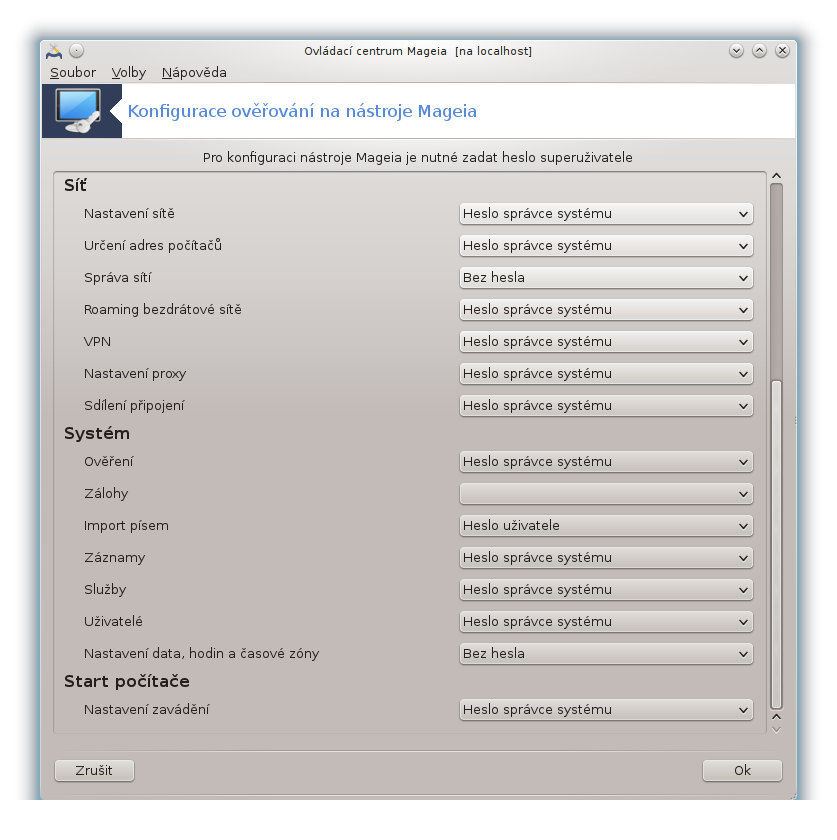Open the Volby menu

(x=129, y=72)
